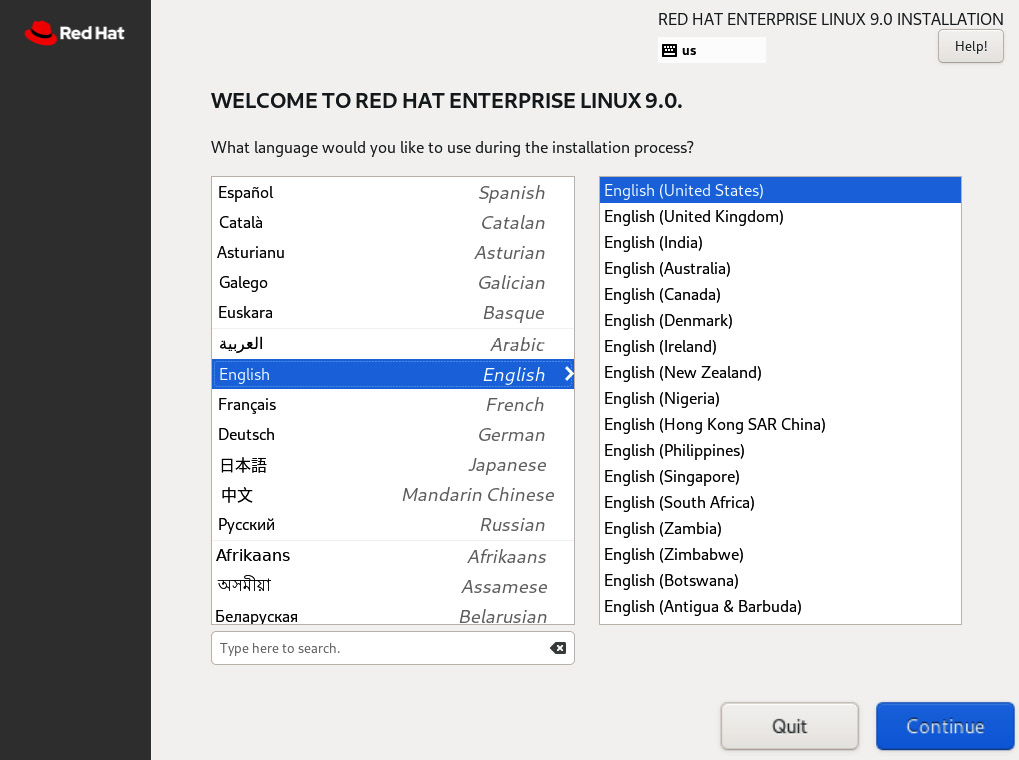This screenshot has width=1019, height=760.
Task: Select English (Zimbabwe) locale
Action: (780, 554)
